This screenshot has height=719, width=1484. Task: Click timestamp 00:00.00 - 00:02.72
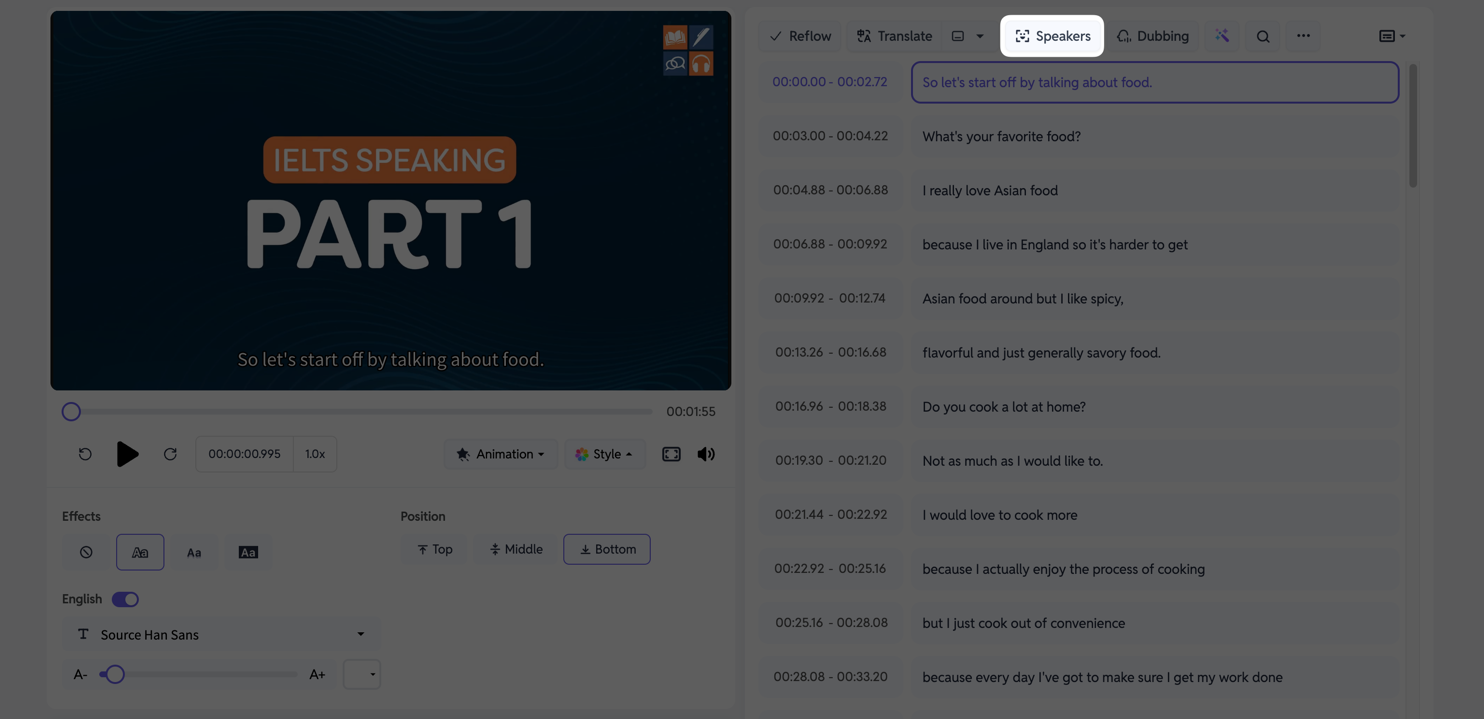[830, 82]
